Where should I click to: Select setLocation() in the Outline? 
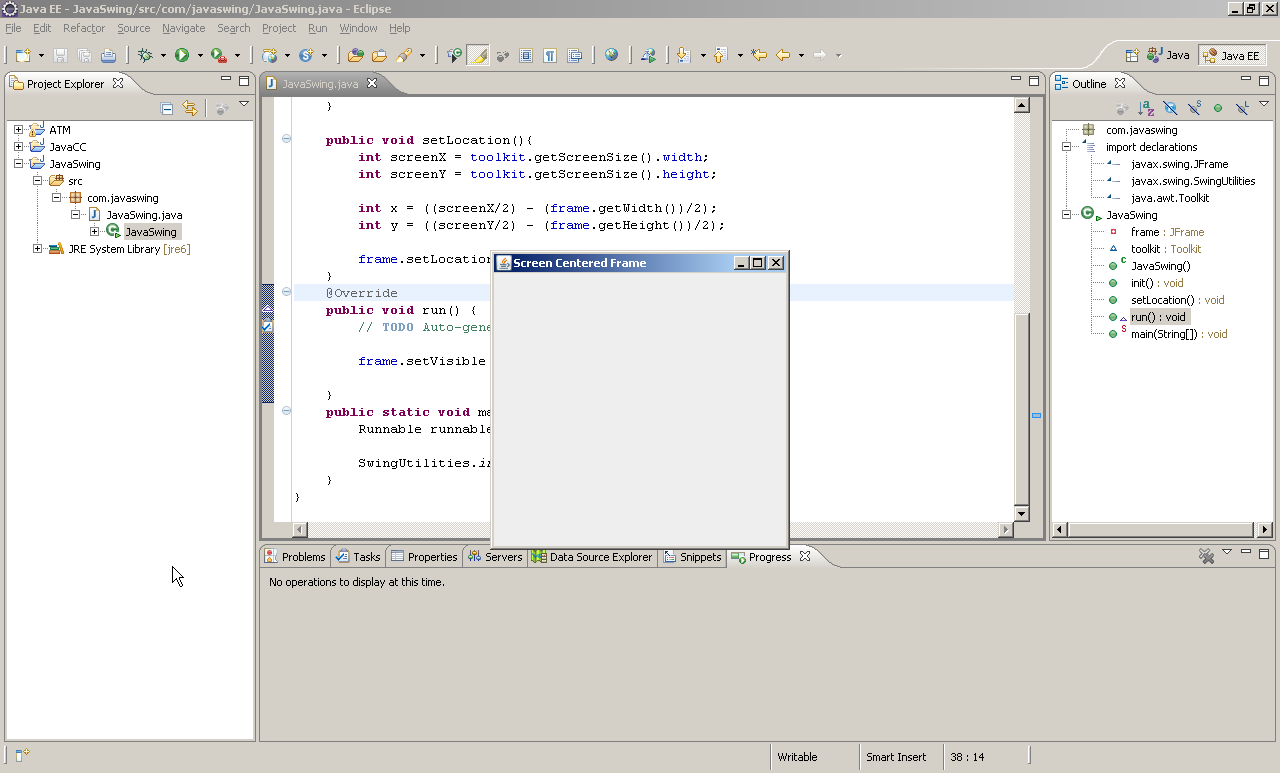tap(1162, 300)
